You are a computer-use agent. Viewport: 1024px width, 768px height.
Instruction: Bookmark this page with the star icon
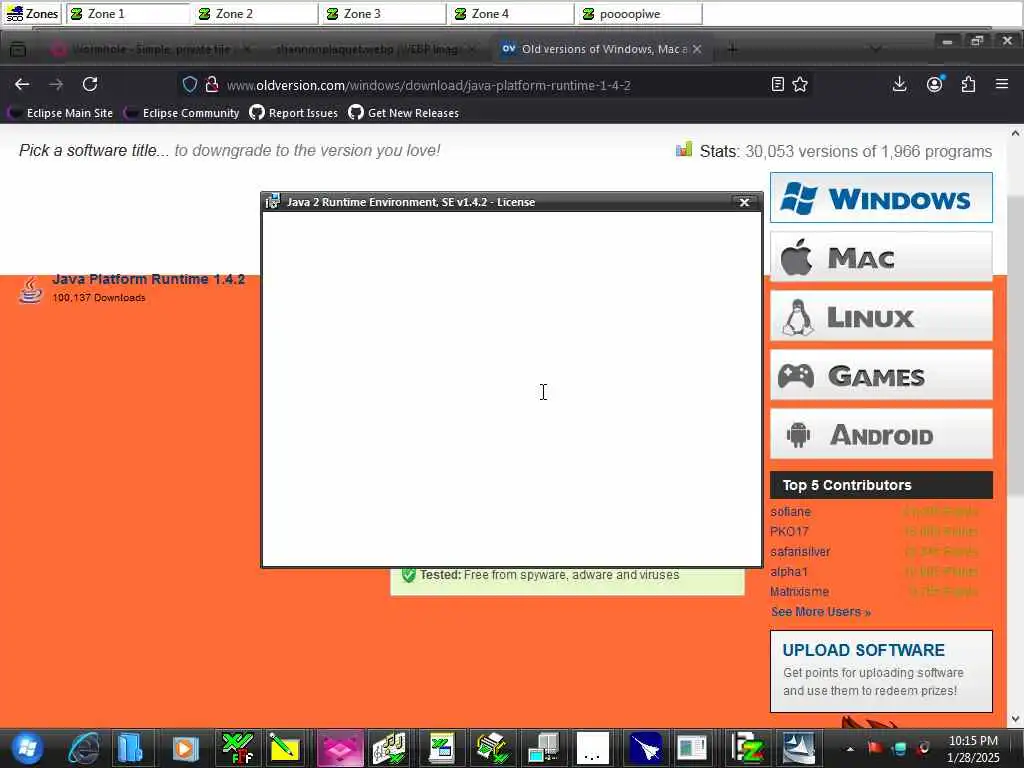[800, 84]
